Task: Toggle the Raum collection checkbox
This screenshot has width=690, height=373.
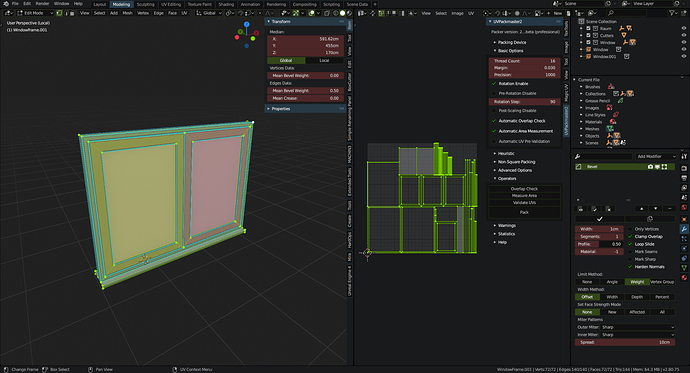Action: point(588,28)
